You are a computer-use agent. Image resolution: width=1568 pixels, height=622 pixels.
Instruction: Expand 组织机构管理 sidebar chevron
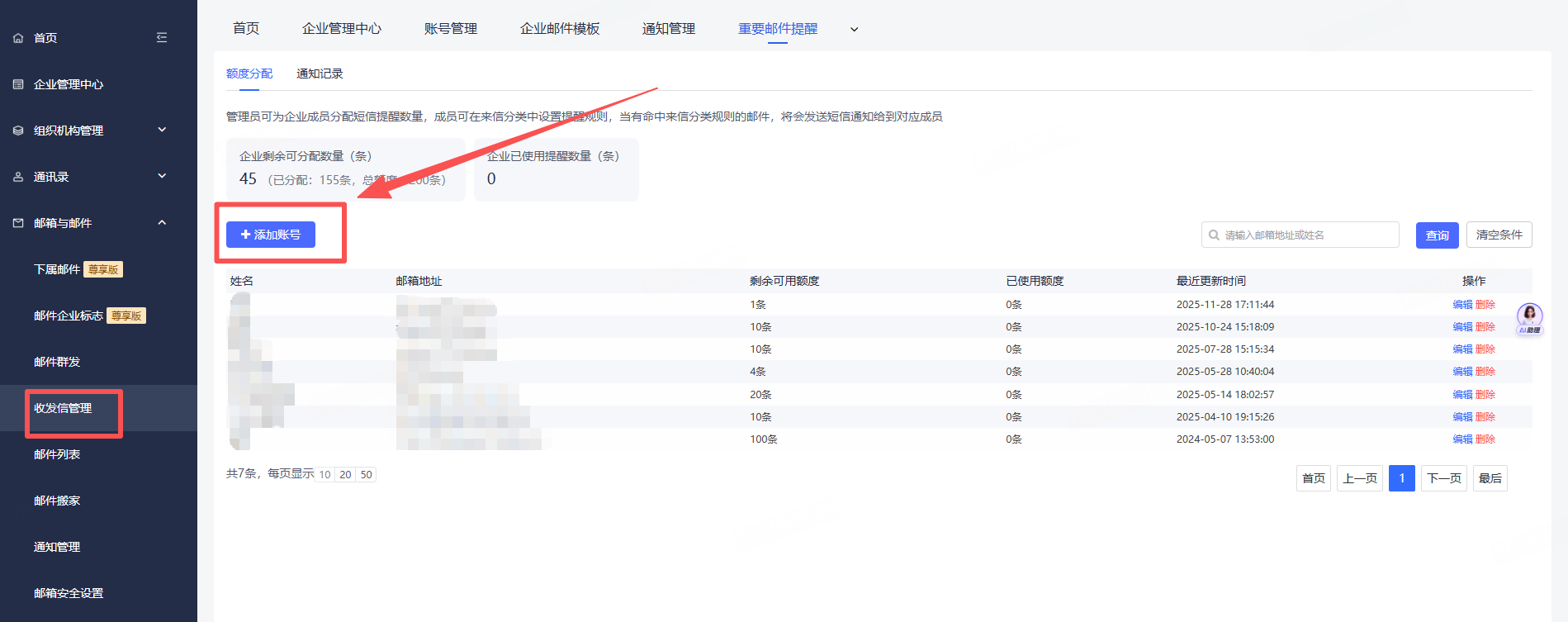pyautogui.click(x=162, y=130)
